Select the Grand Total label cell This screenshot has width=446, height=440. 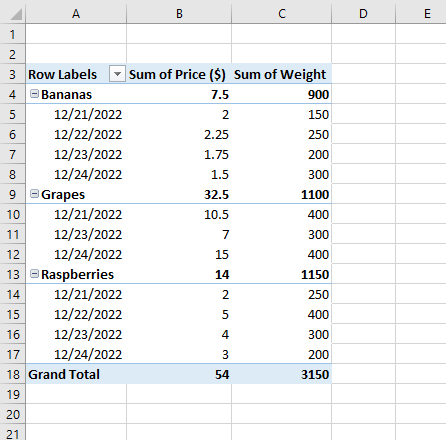tap(76, 374)
